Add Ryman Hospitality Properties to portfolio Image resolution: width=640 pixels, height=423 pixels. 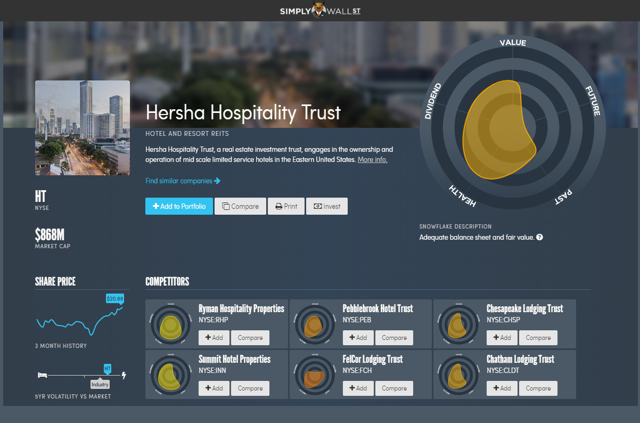pos(214,338)
